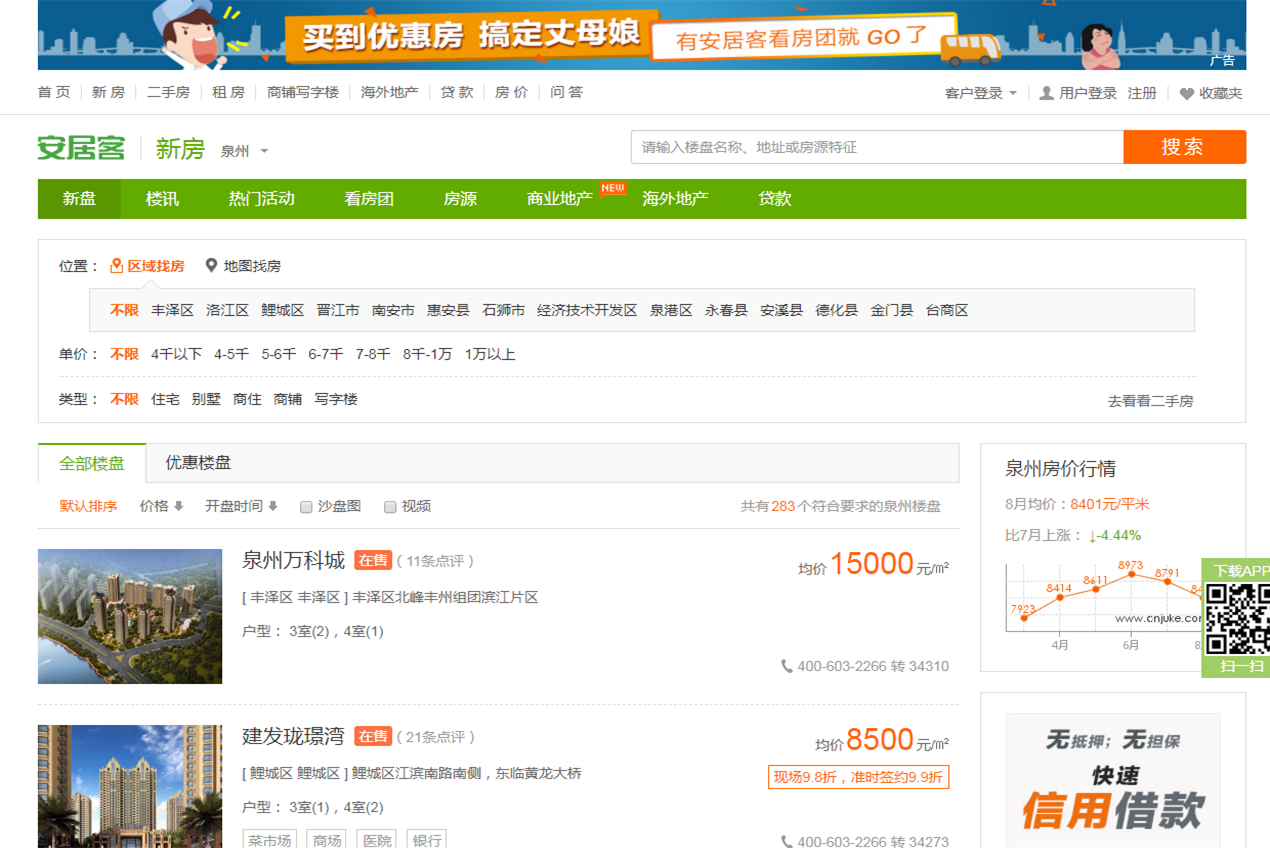
Task: Open the 房价 top link
Action: [511, 92]
